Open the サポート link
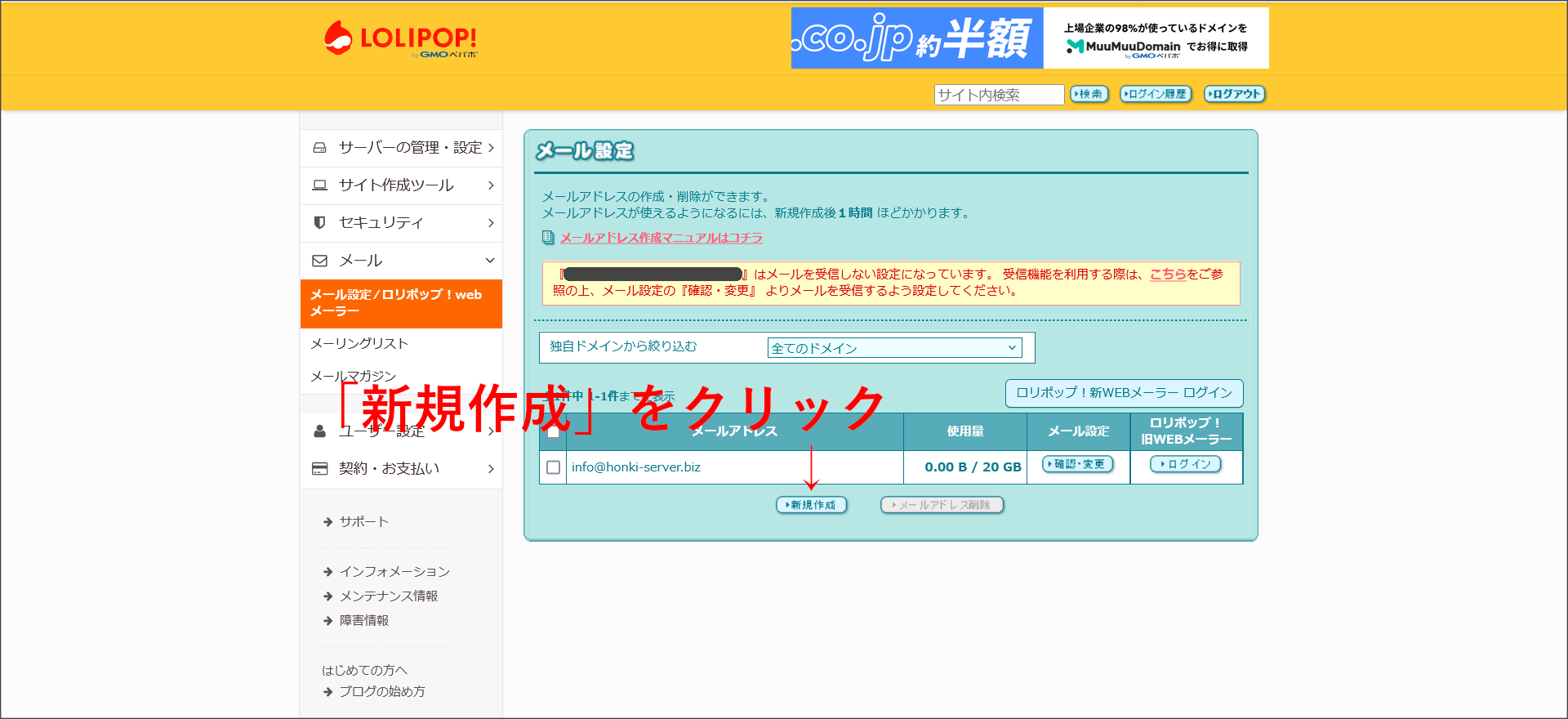This screenshot has width=1568, height=719. pos(364,521)
